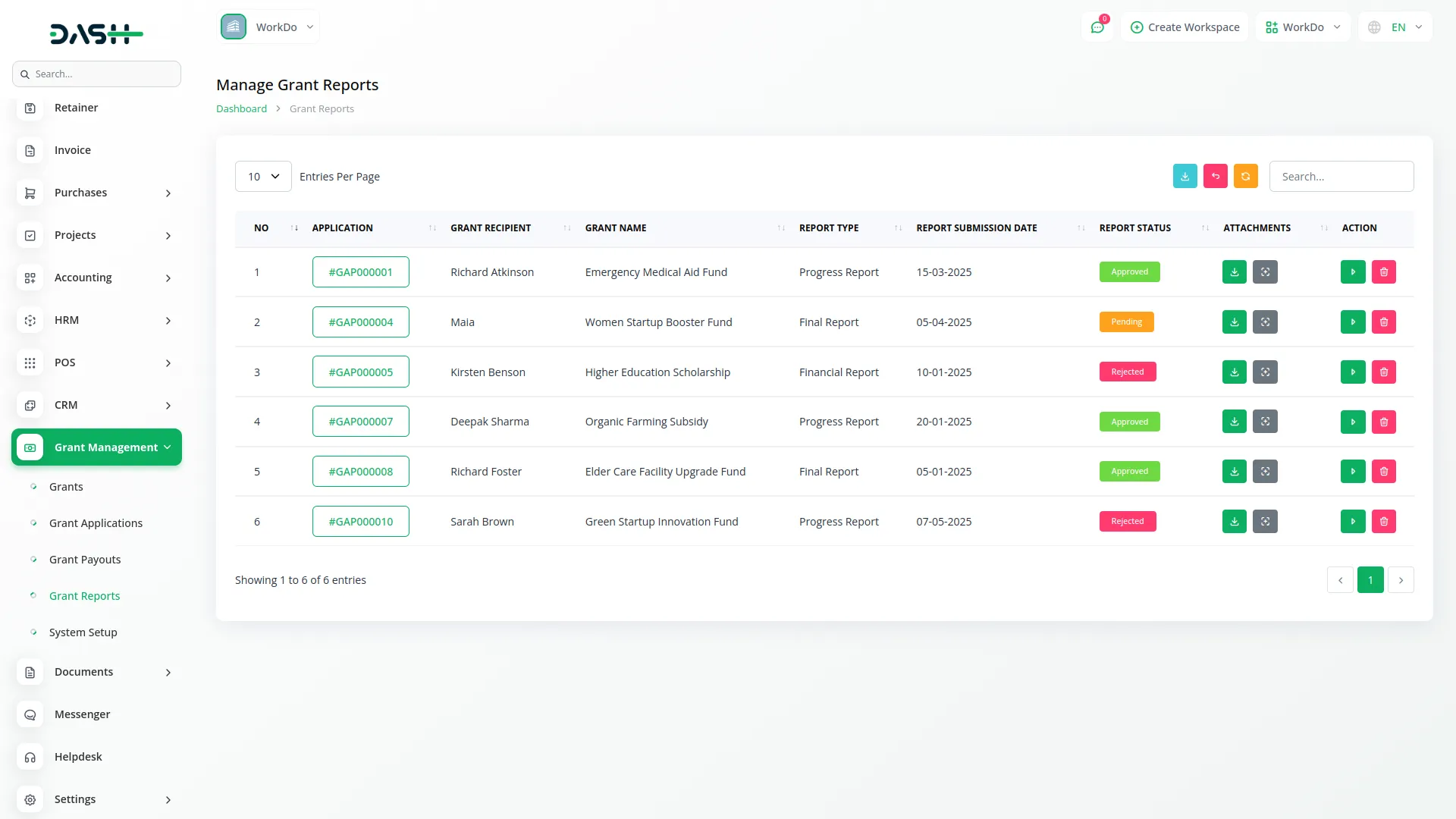
Task: Select Grant Payouts in the sidebar
Action: coord(84,559)
